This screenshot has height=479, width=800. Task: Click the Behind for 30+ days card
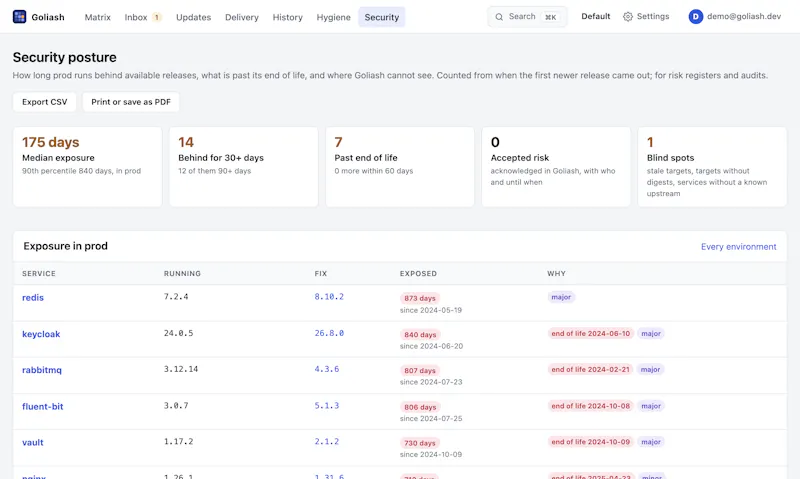(x=243, y=167)
